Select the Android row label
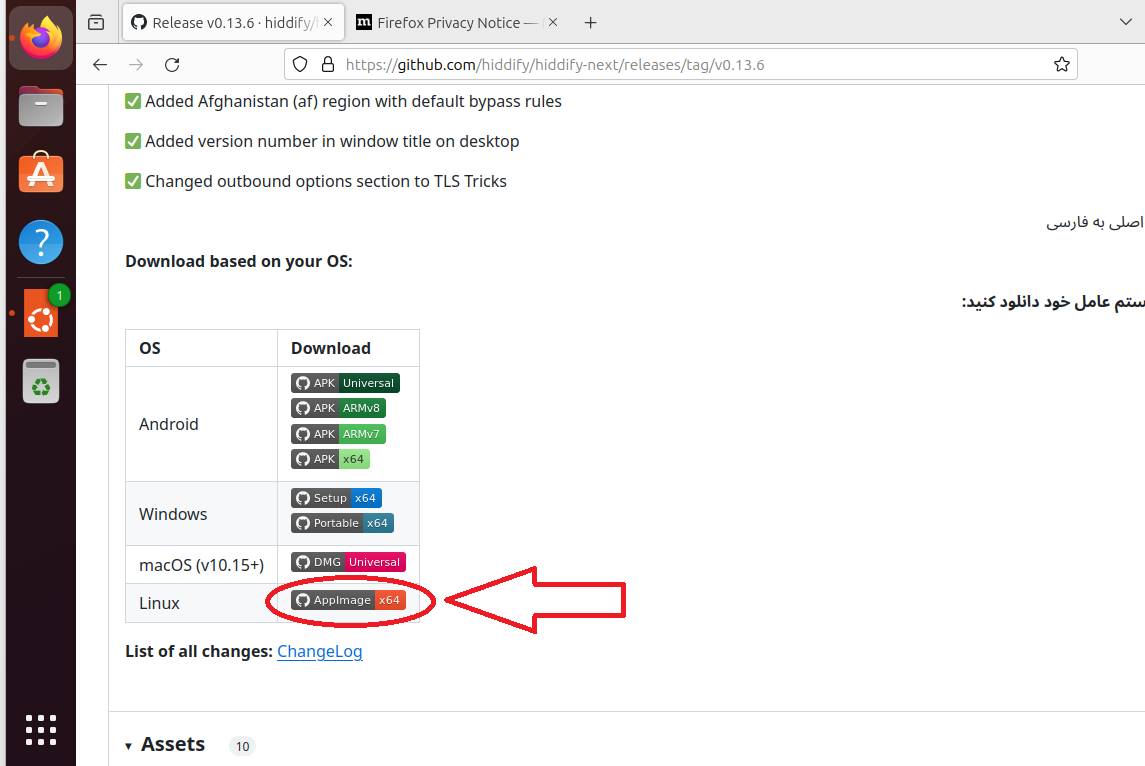The height and width of the screenshot is (766, 1145). 169,424
